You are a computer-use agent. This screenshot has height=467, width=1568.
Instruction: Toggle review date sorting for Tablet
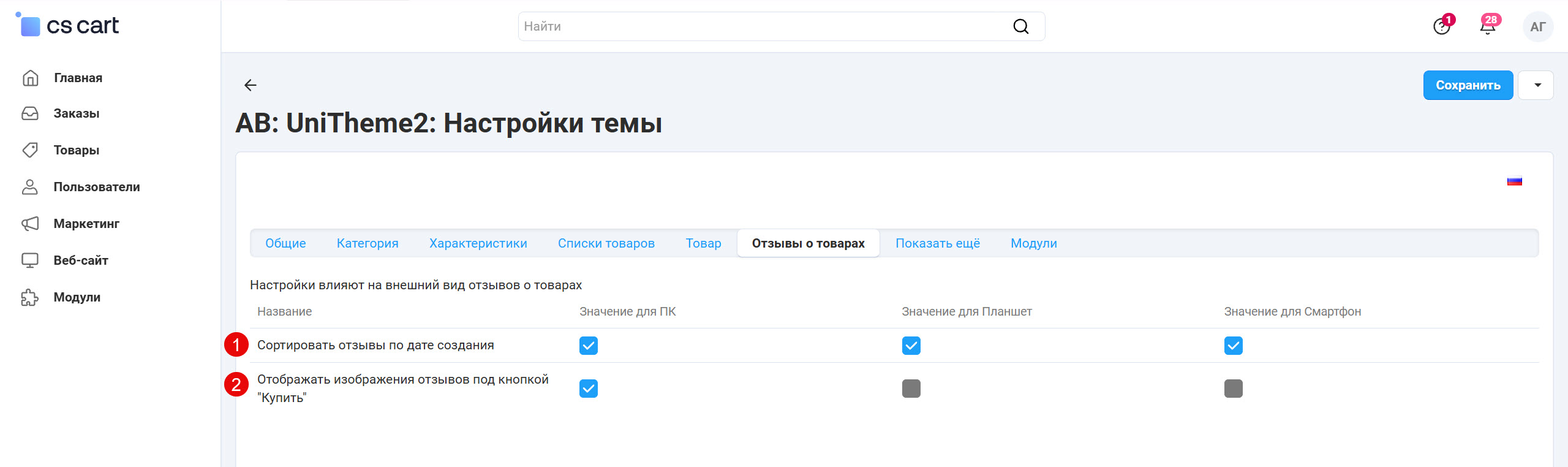[x=911, y=346]
